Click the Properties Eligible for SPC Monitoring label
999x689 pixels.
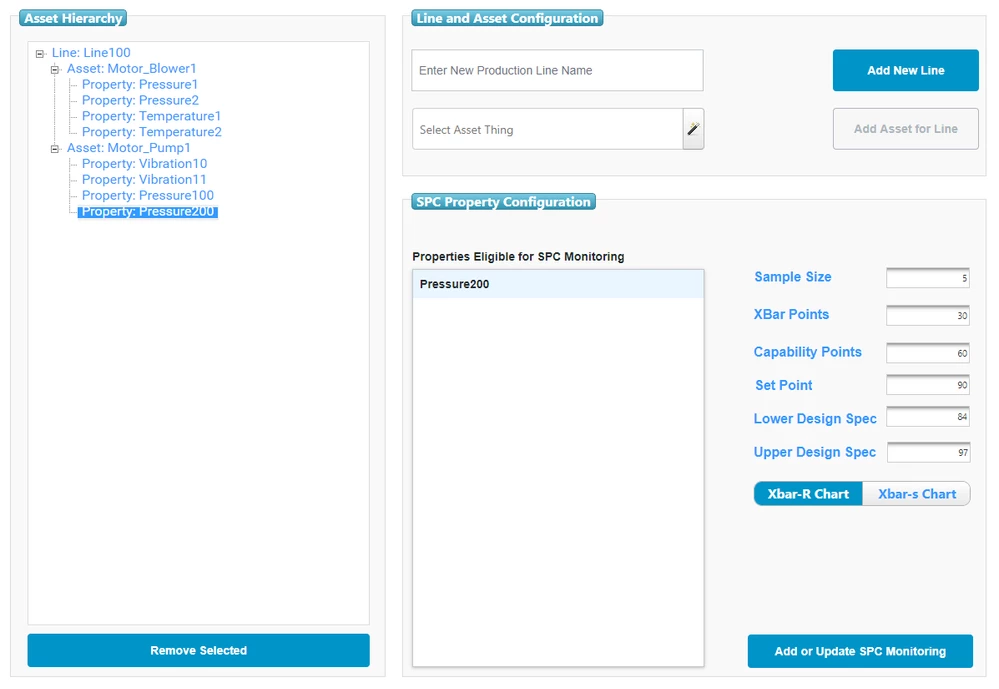pos(518,257)
